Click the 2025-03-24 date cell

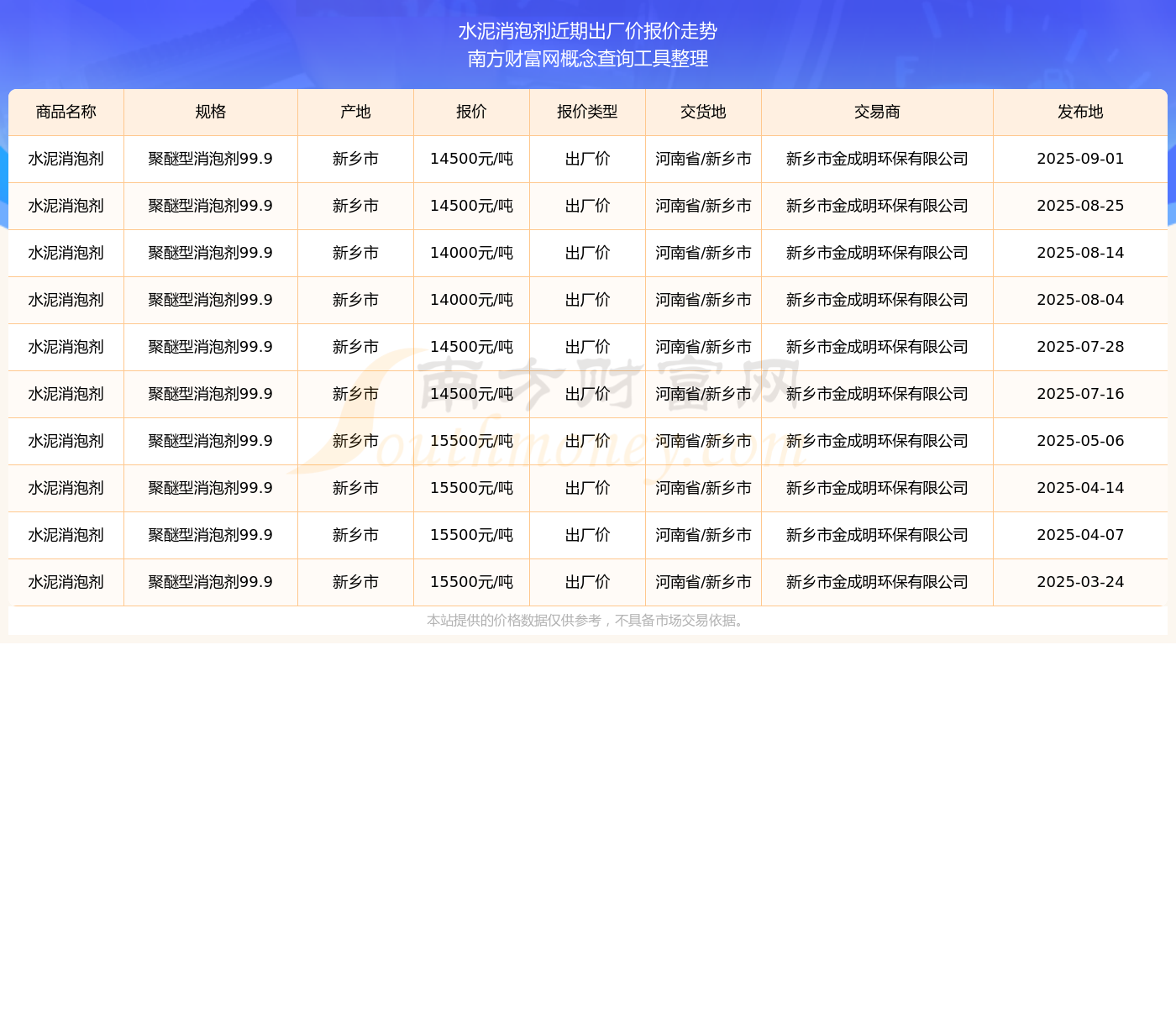tap(1080, 582)
